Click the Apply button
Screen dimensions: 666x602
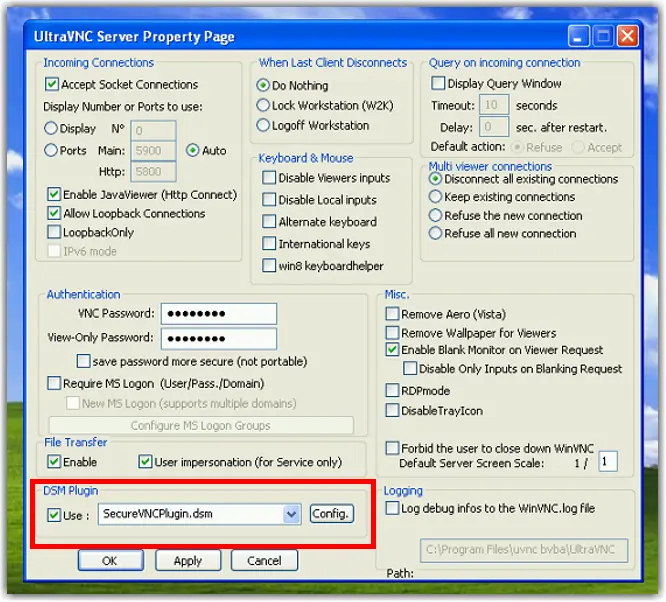(x=188, y=561)
